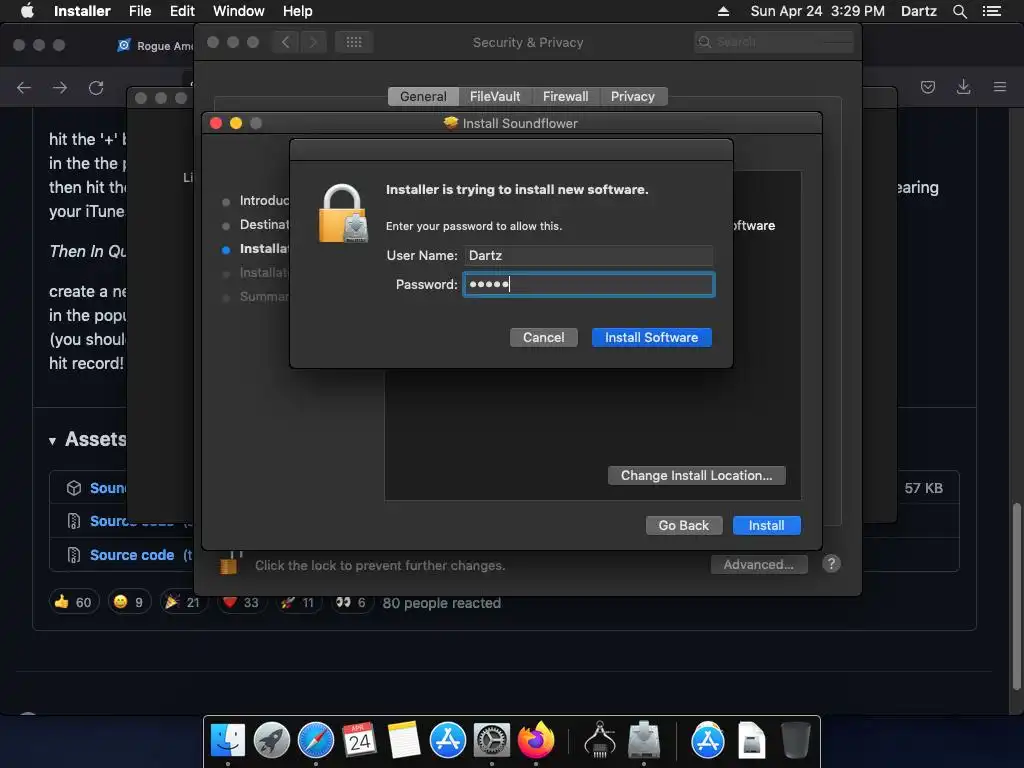The height and width of the screenshot is (768, 1024).
Task: Open the Window menu
Action: point(239,11)
